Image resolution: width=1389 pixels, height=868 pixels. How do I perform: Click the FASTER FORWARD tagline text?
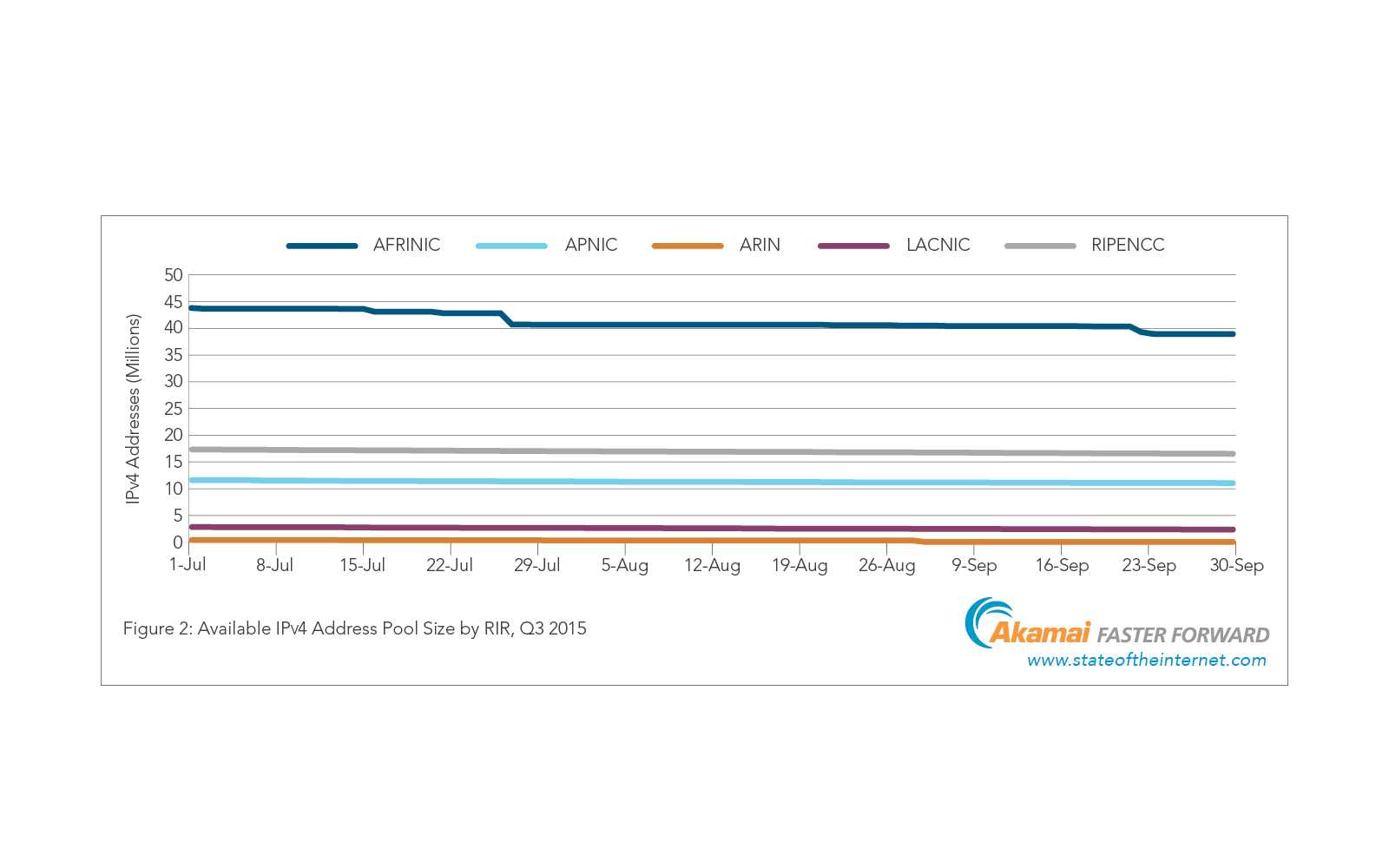[1183, 635]
